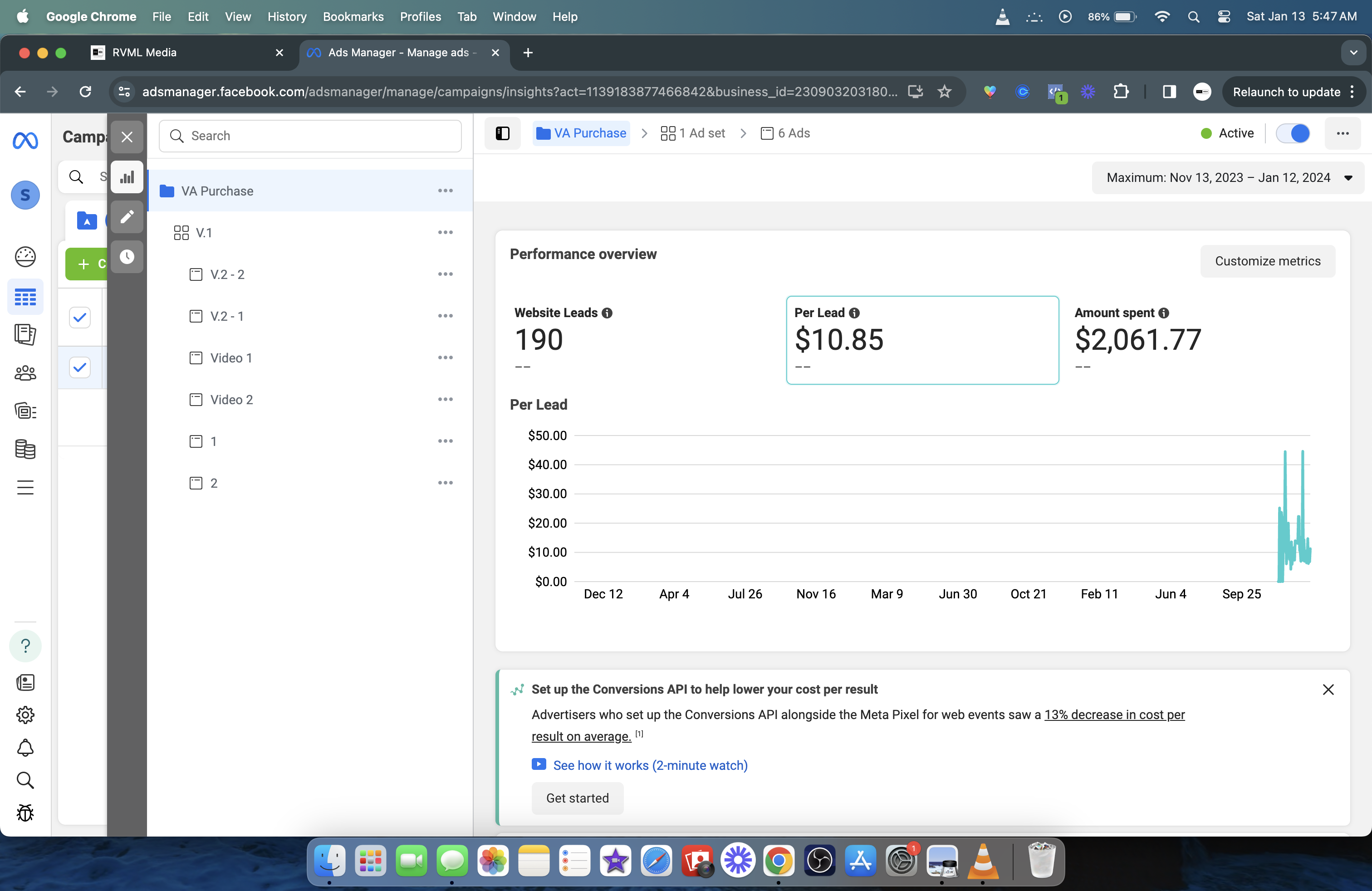The image size is (1372, 891).
Task: Open options for Video 2 ad
Action: [x=445, y=399]
